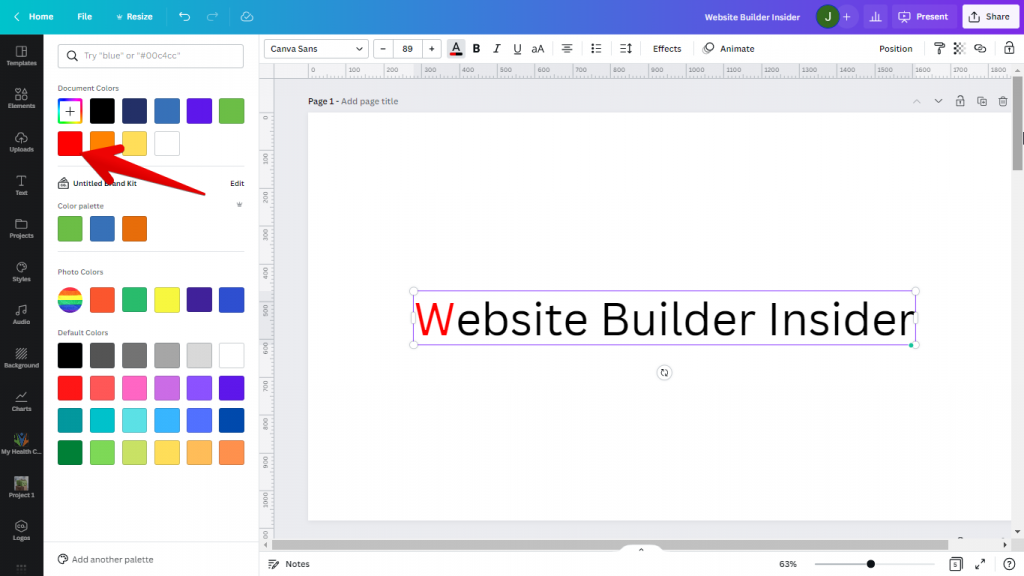Open the Uploads panel
Viewport: 1024px width, 576px height.
(x=21, y=140)
